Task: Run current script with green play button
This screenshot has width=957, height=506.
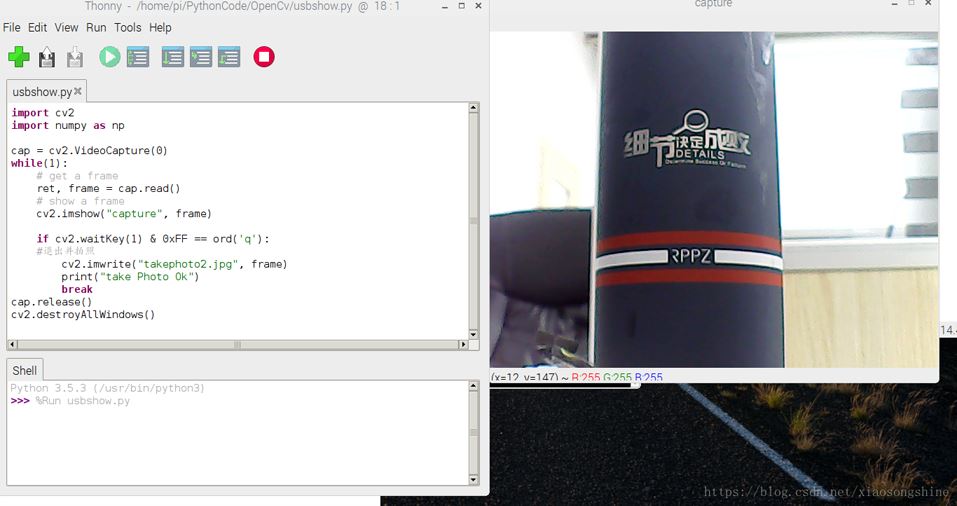Action: (110, 57)
